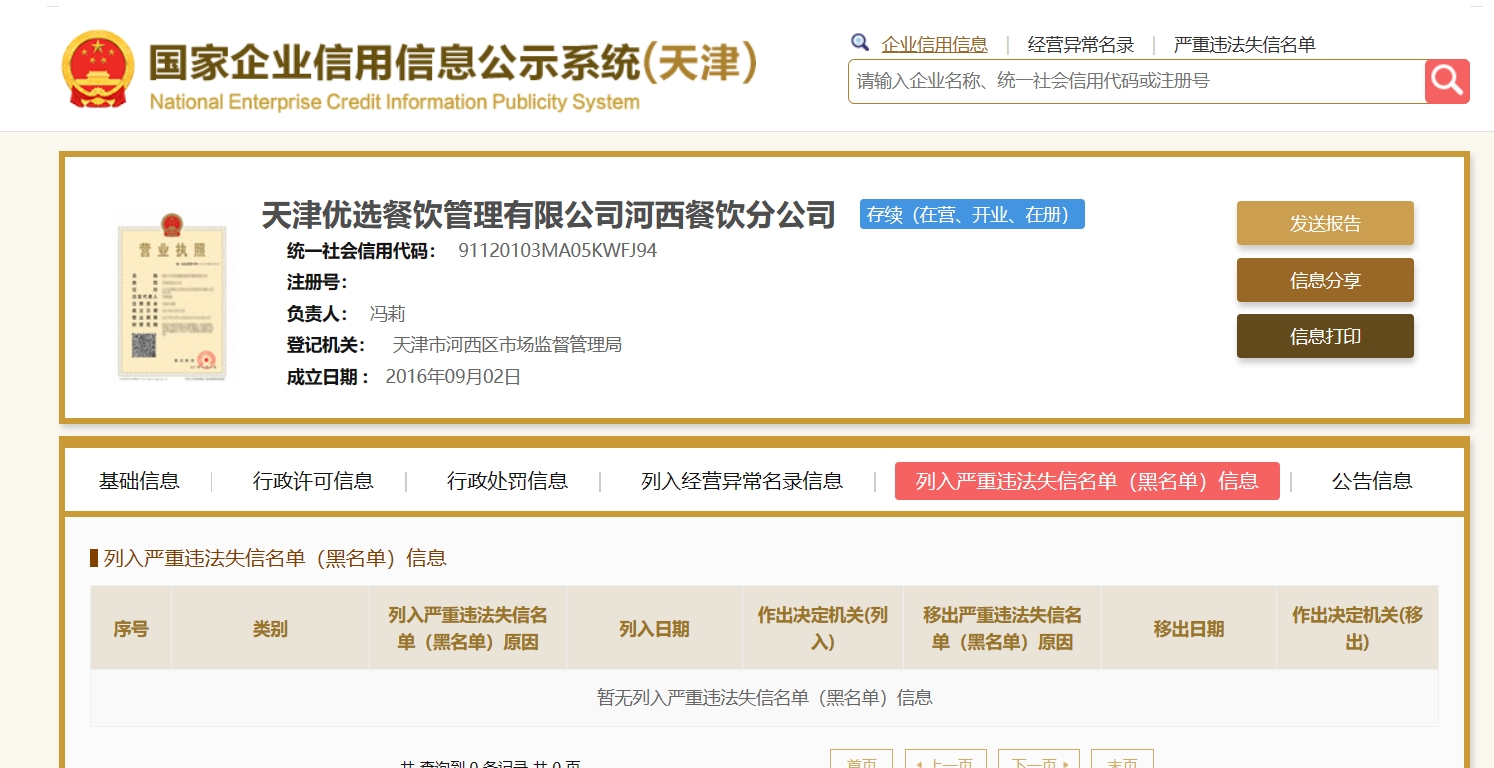Open the 行政处罚信息 tab
The width and height of the screenshot is (1494, 768).
(507, 481)
